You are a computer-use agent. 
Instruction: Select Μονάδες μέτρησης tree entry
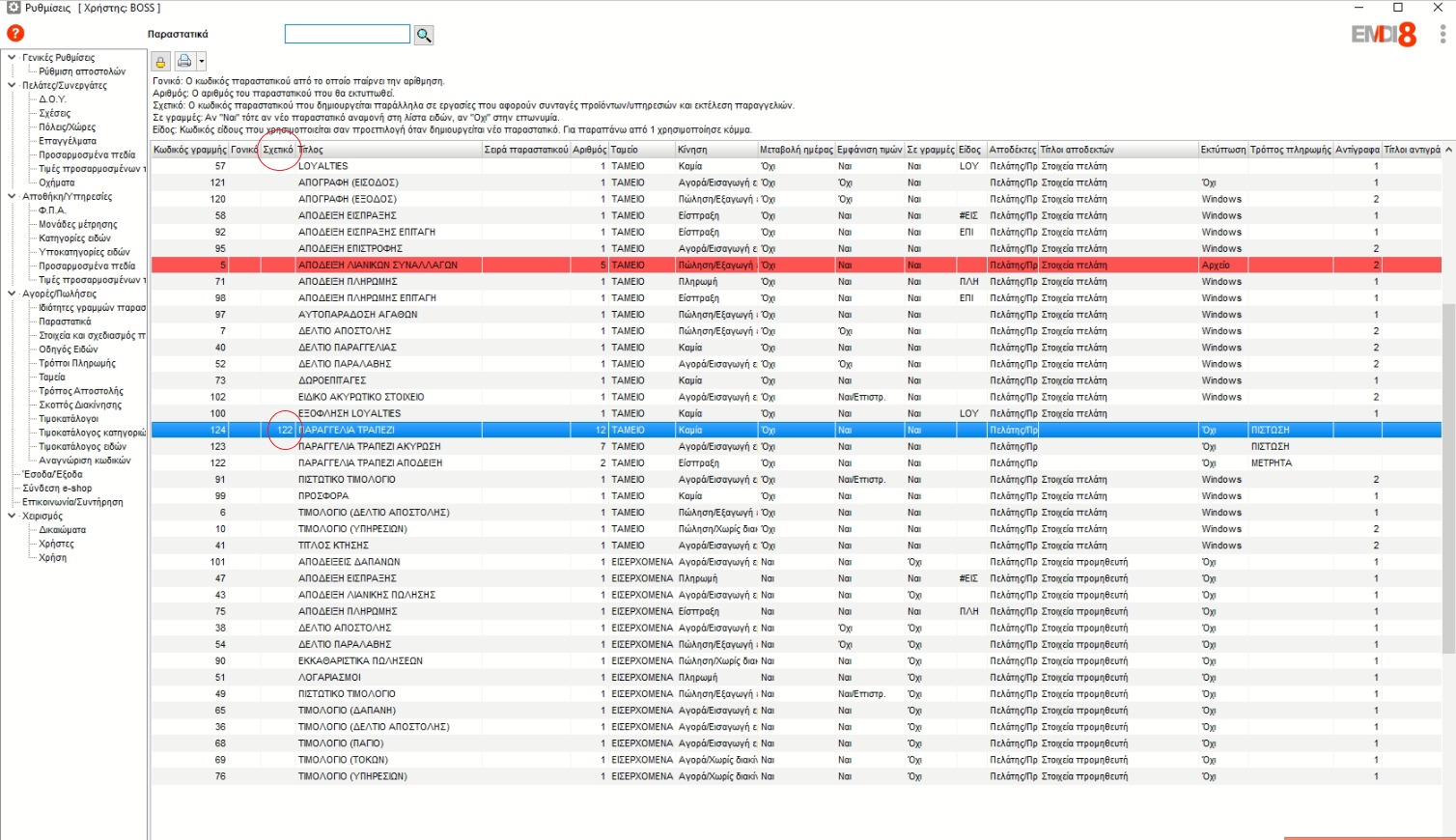78,224
